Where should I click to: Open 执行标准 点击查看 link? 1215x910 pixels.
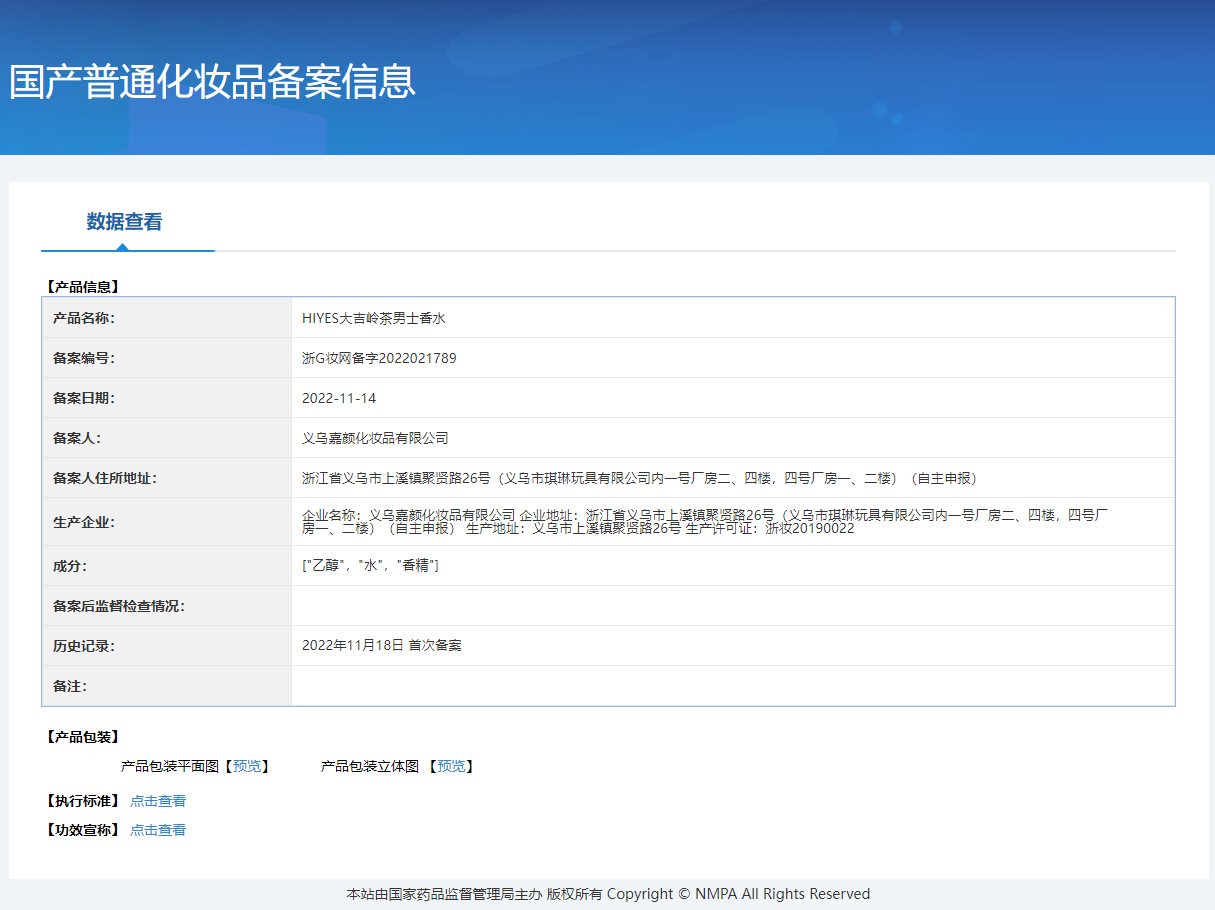click(x=158, y=801)
